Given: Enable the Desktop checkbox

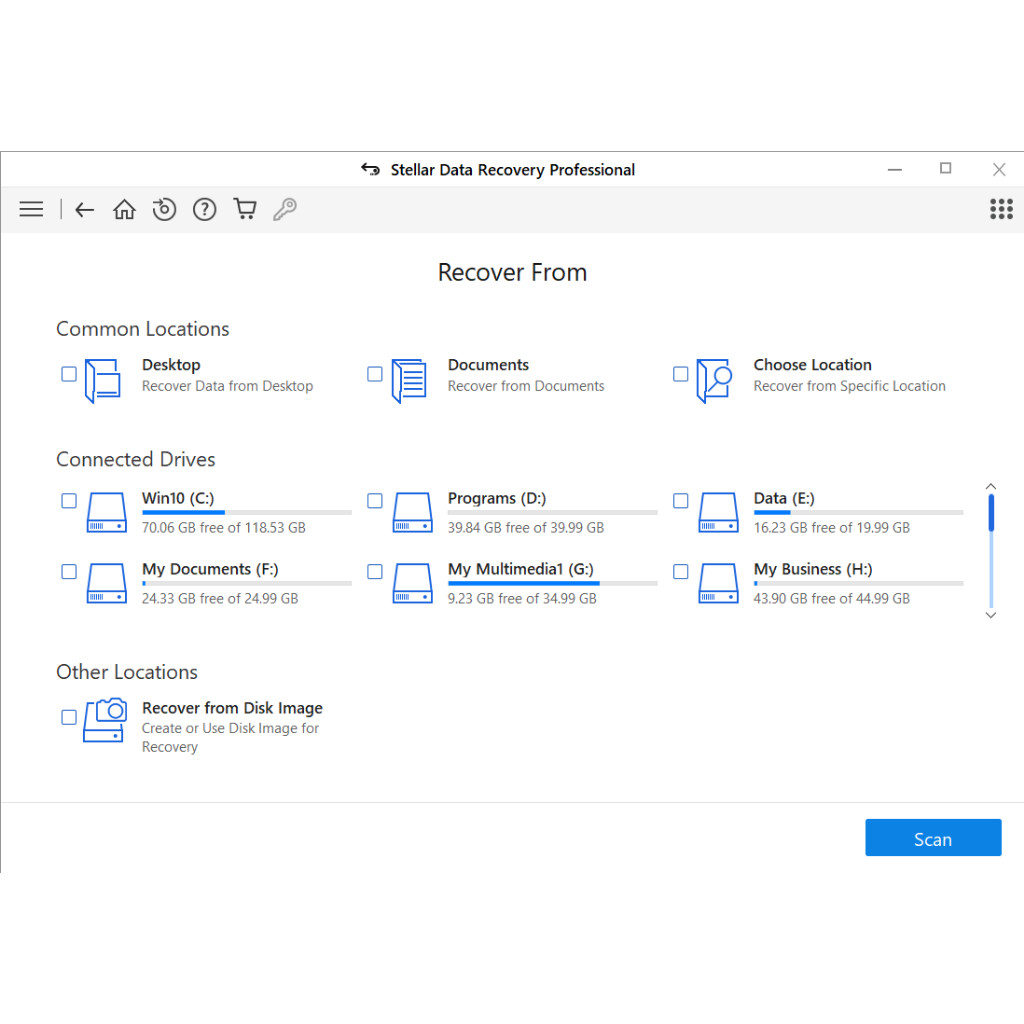Looking at the screenshot, I should click(69, 374).
